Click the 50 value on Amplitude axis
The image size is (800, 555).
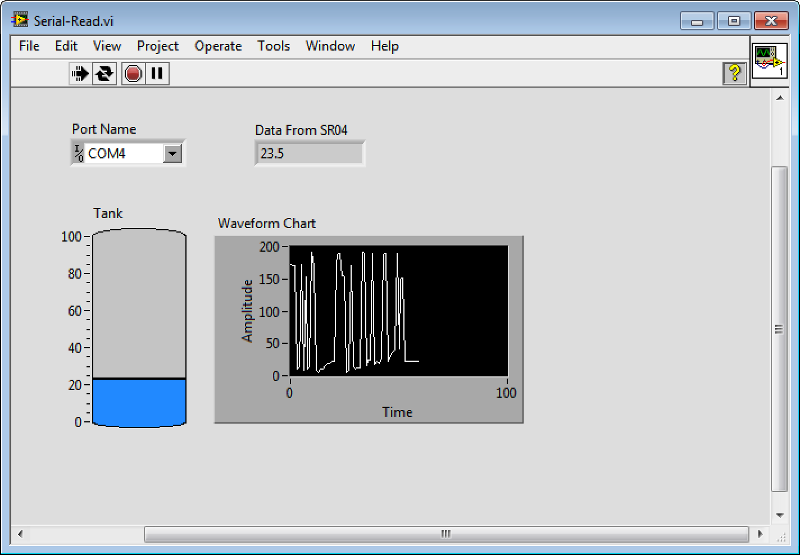tap(273, 343)
